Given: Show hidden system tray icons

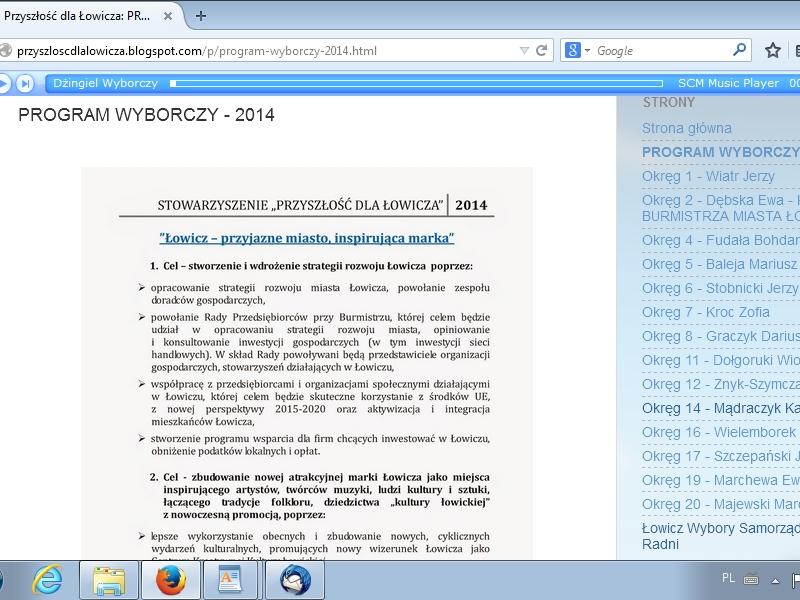Looking at the screenshot, I should 776,581.
